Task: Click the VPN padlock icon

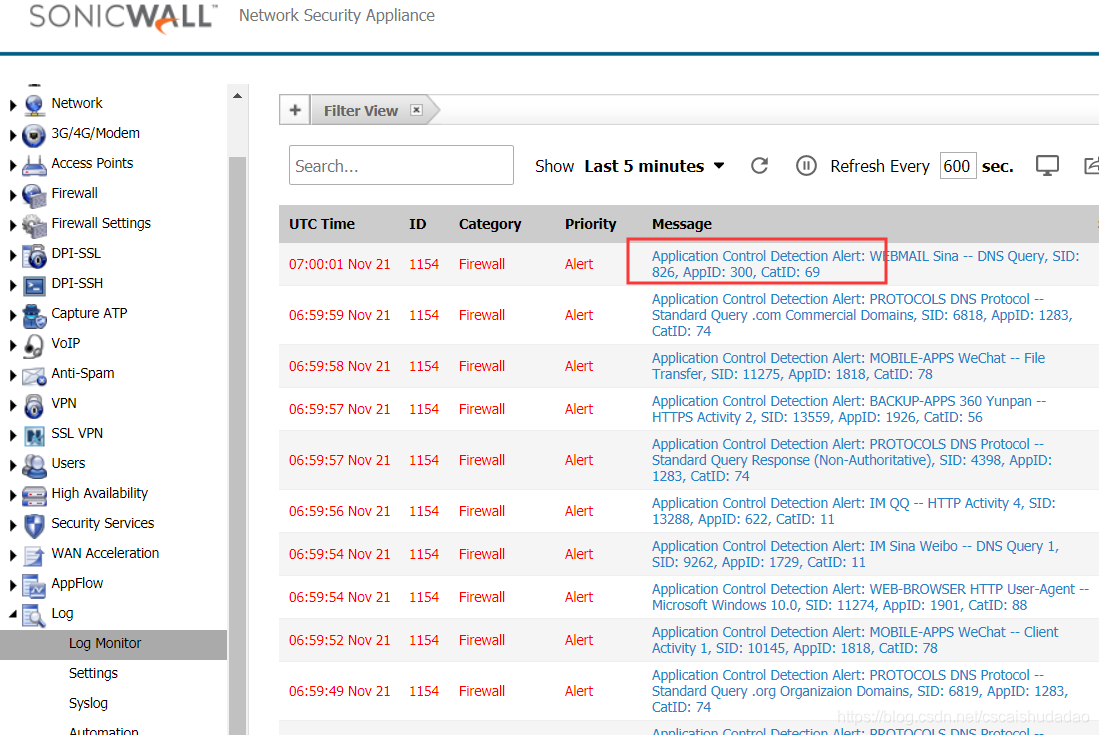Action: pos(34,404)
